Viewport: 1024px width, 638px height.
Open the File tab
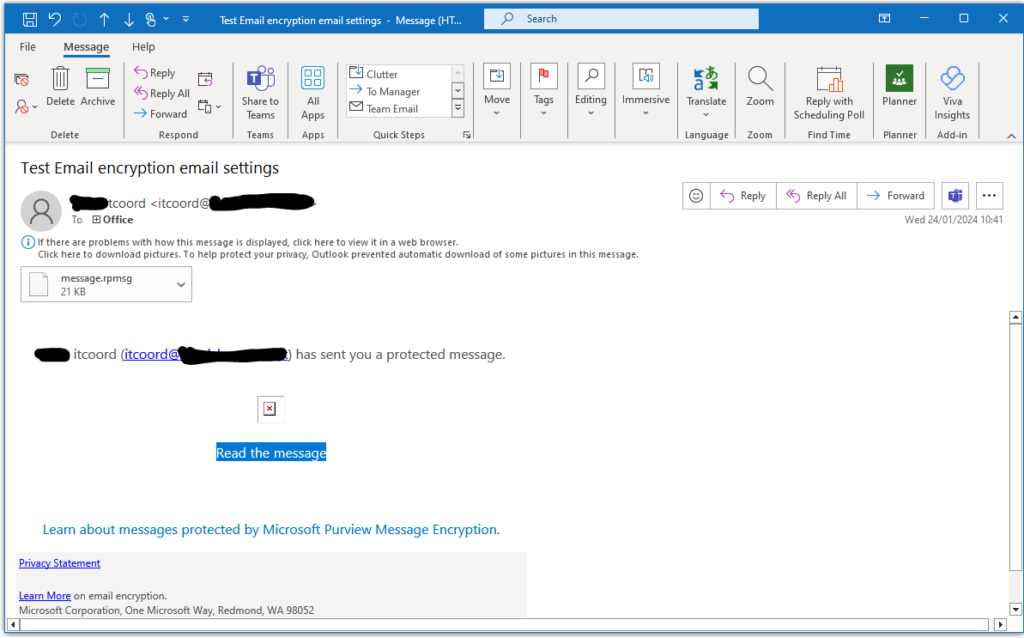[27, 47]
